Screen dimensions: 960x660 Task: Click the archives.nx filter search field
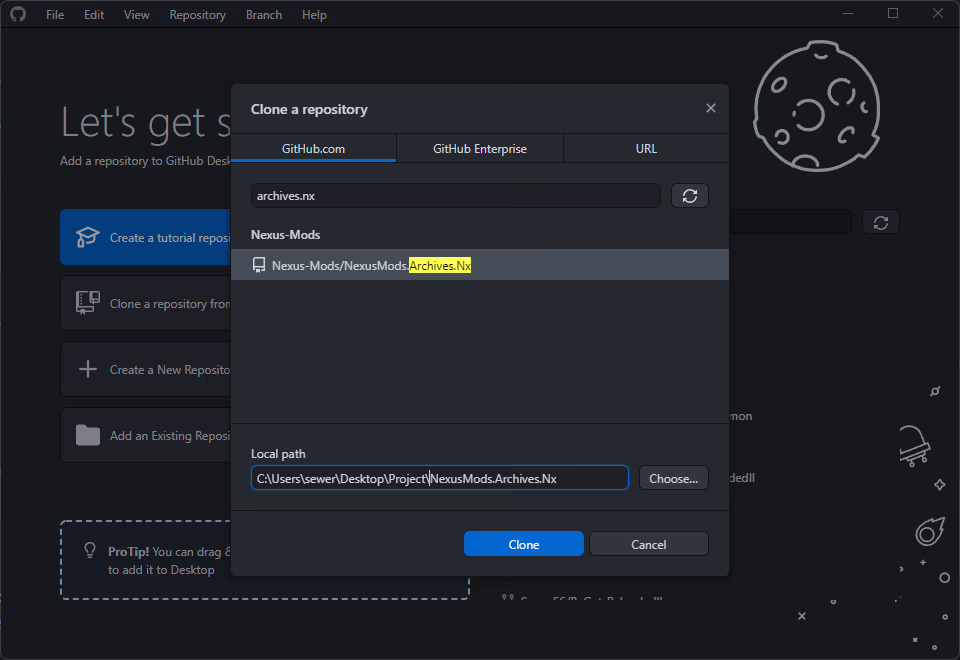pyautogui.click(x=455, y=196)
